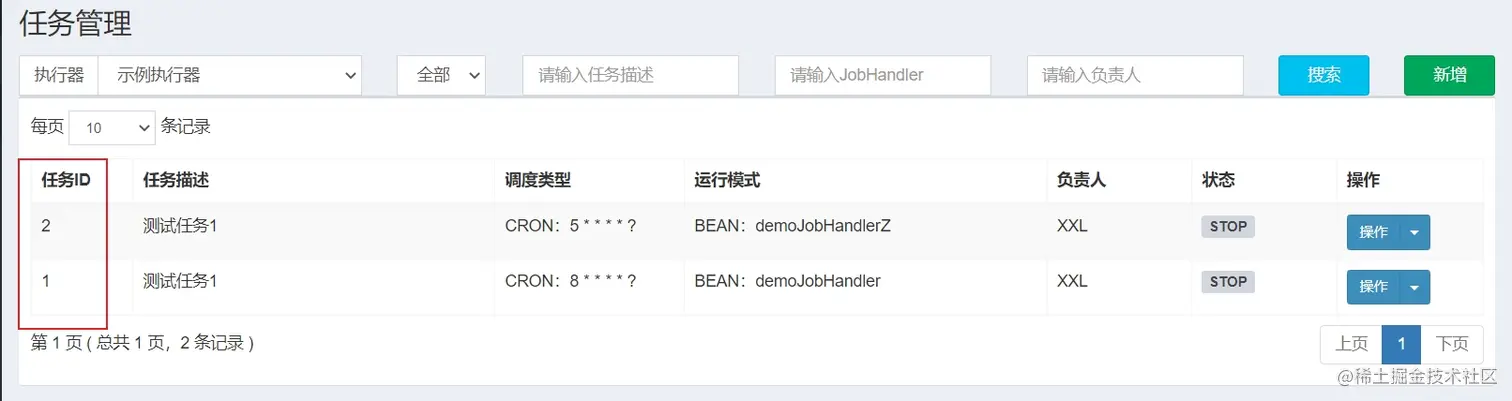1512x401 pixels.
Task: Focus the 请输入JobHandler input field
Action: click(882, 75)
